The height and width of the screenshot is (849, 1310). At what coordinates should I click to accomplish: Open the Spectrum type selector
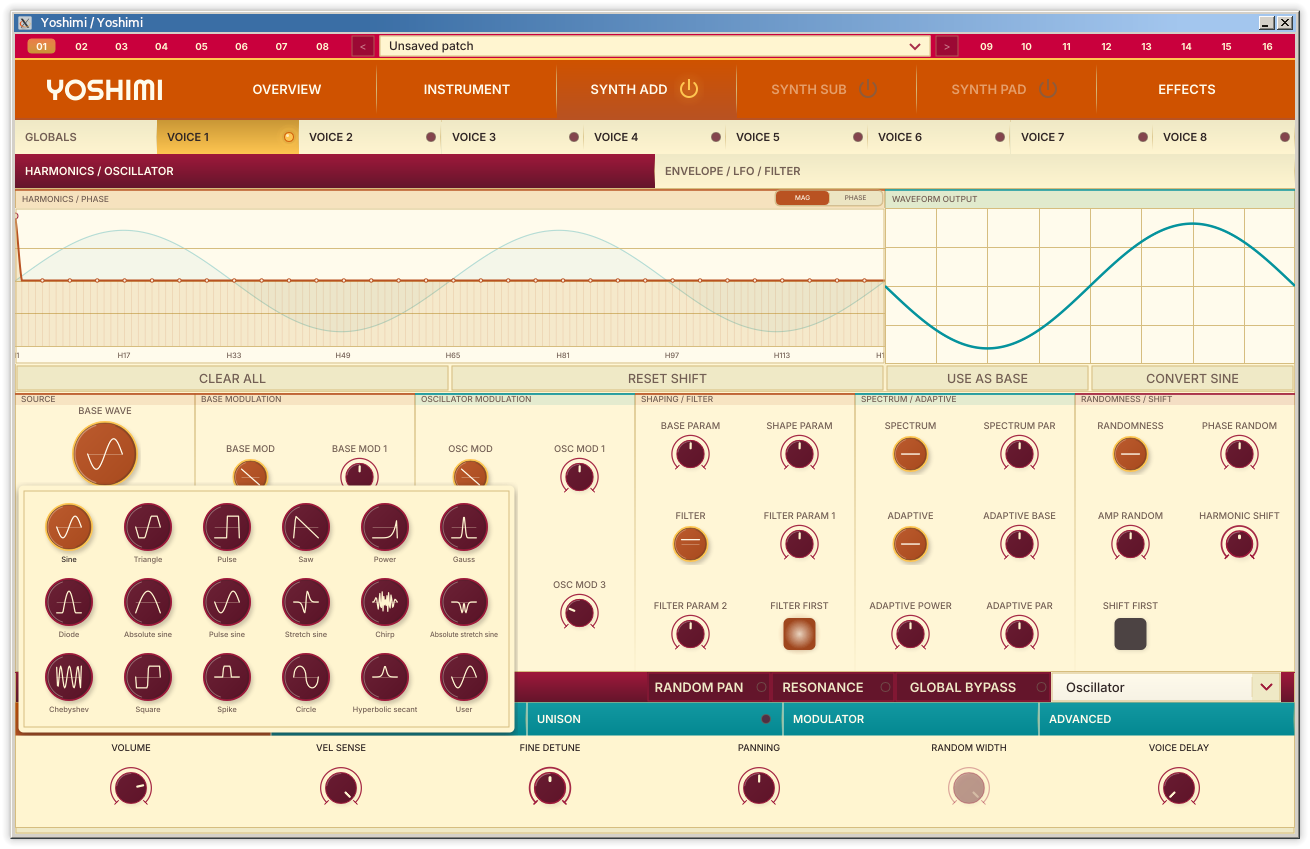click(x=910, y=454)
